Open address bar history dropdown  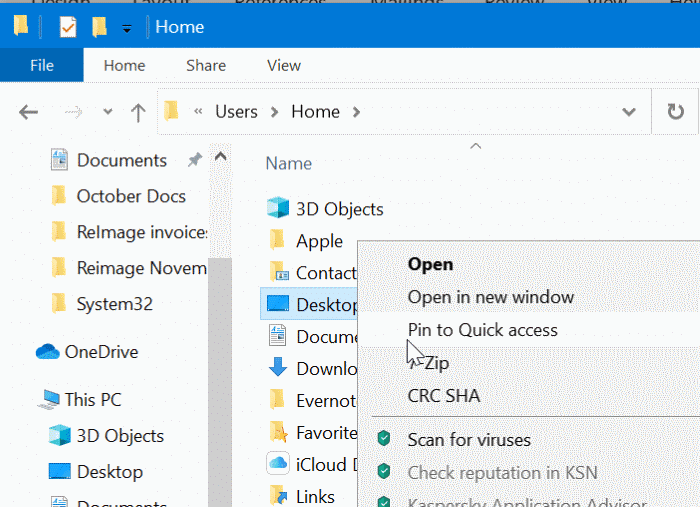coord(629,112)
